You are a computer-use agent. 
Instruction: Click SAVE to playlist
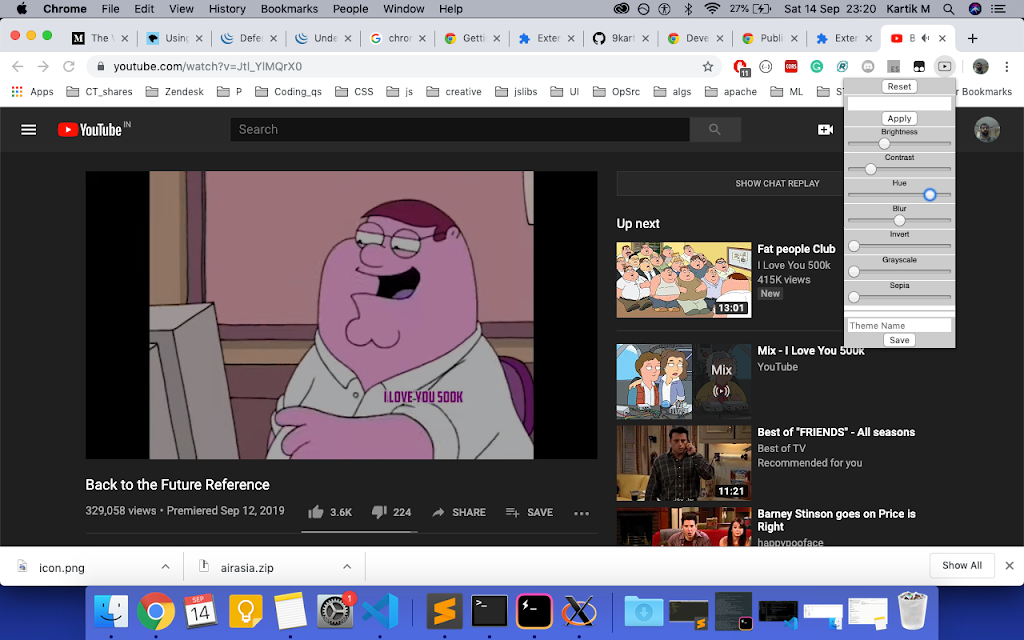pos(530,513)
